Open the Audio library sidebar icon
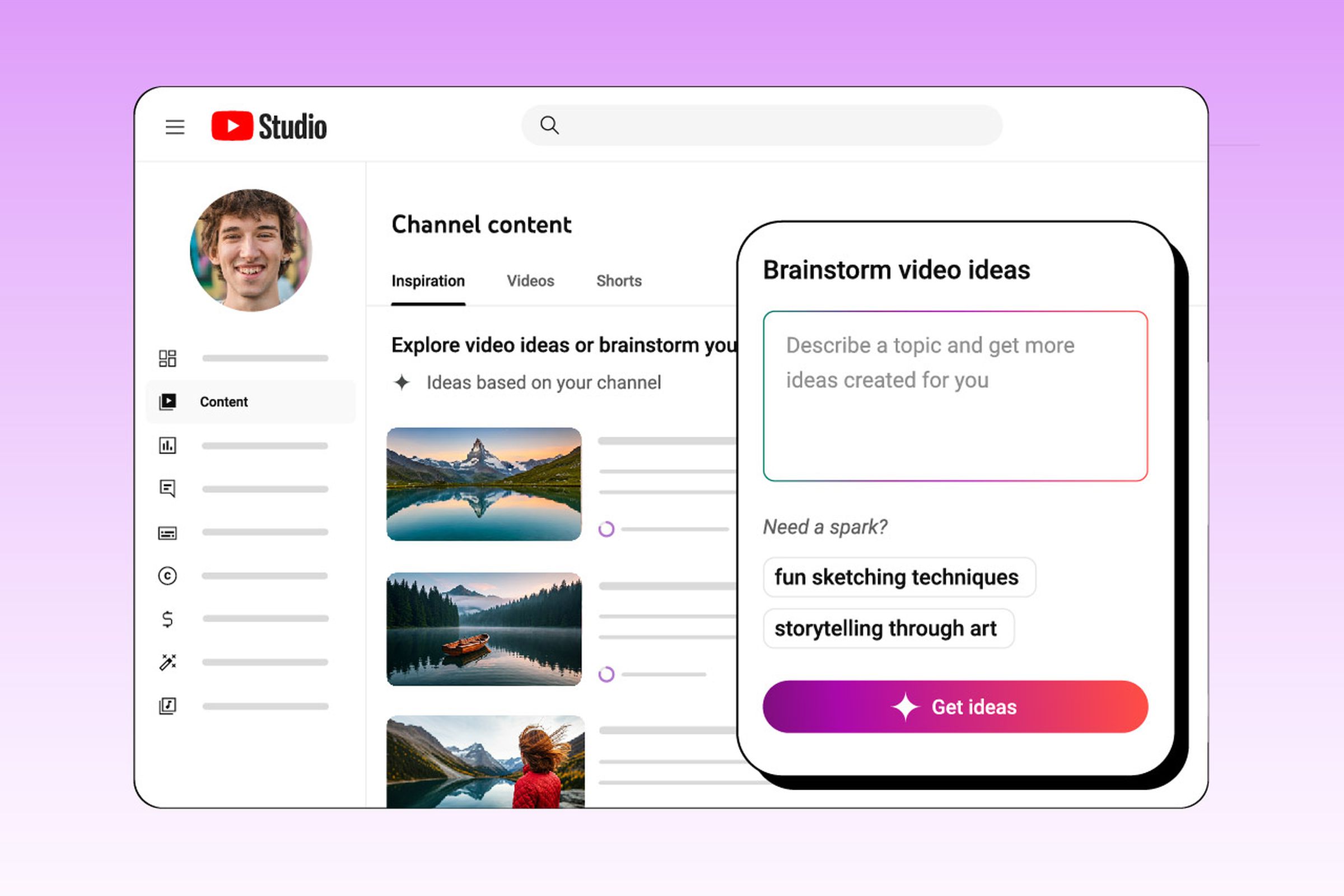The width and height of the screenshot is (1344, 896). 167,706
